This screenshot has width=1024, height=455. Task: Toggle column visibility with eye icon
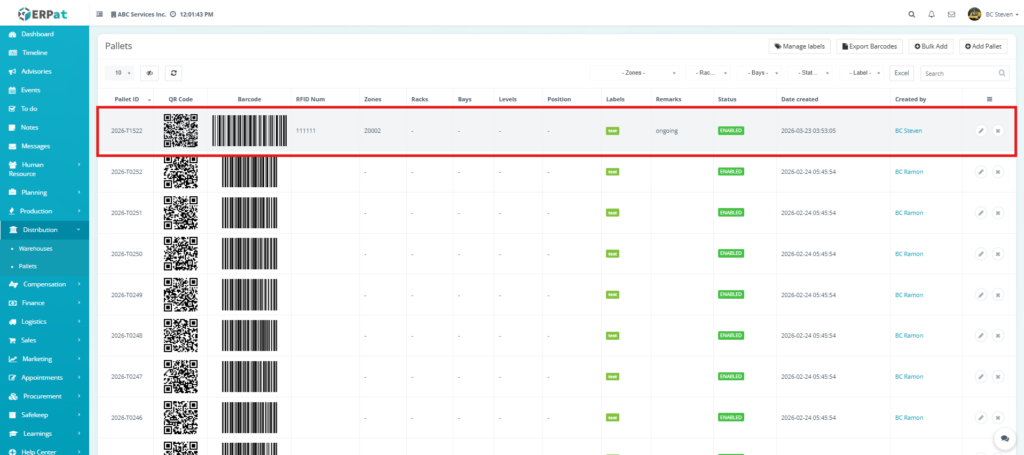tap(150, 73)
